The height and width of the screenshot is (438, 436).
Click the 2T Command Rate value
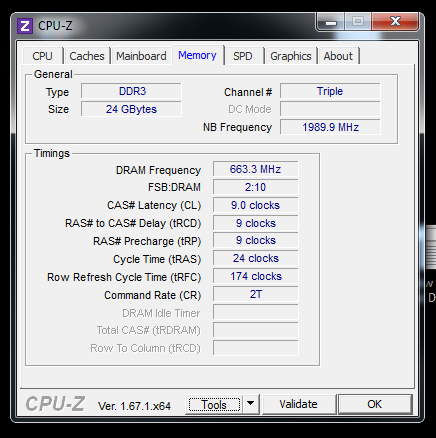point(256,294)
